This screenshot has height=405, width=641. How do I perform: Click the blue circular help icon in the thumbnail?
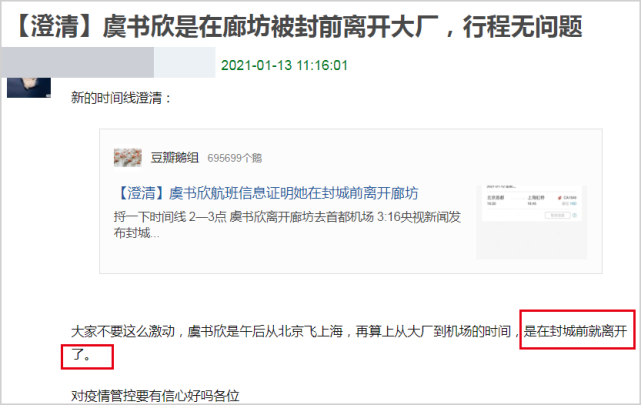574,215
